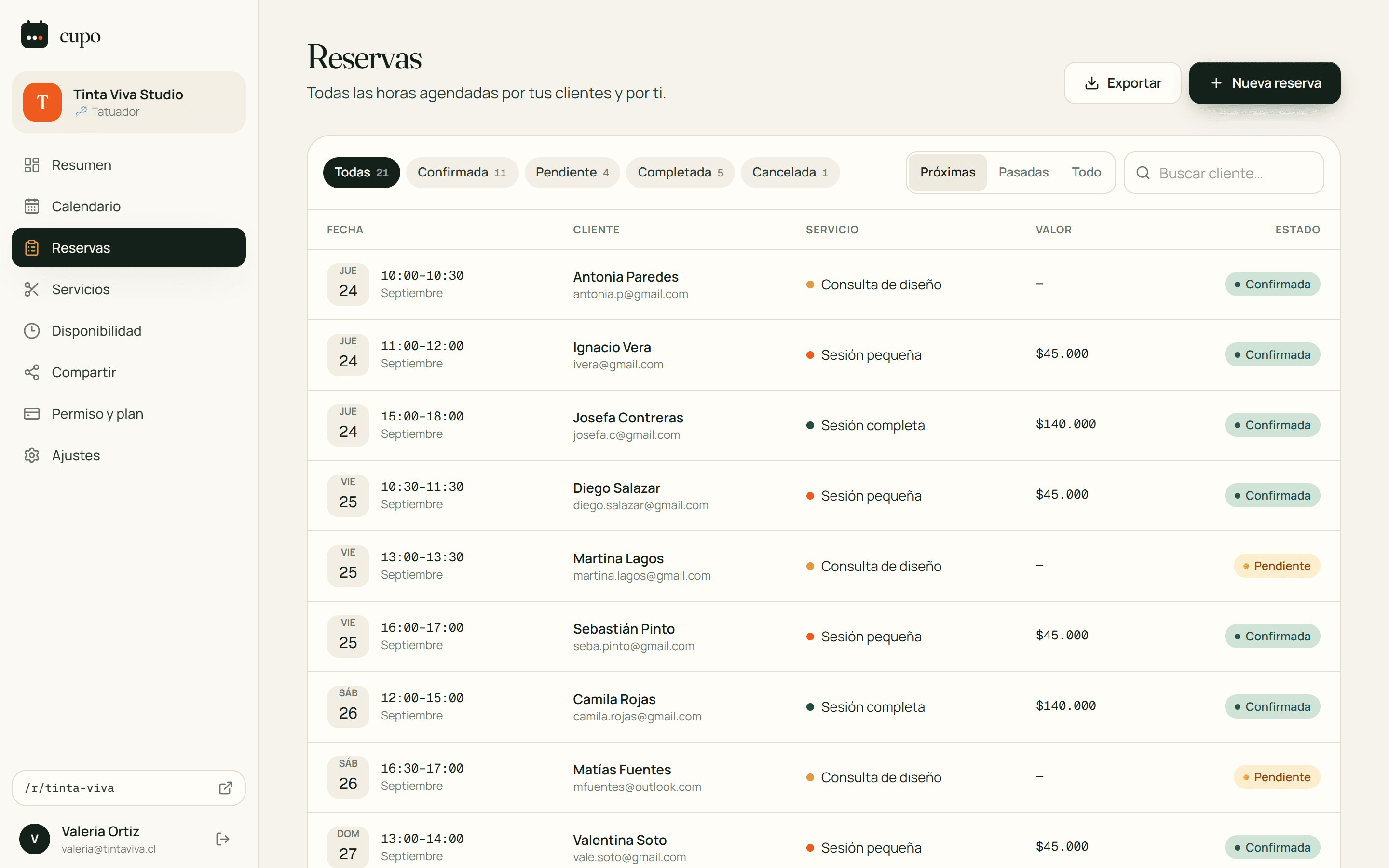Switch to Todo time view
Viewport: 1389px width, 868px height.
click(x=1086, y=172)
